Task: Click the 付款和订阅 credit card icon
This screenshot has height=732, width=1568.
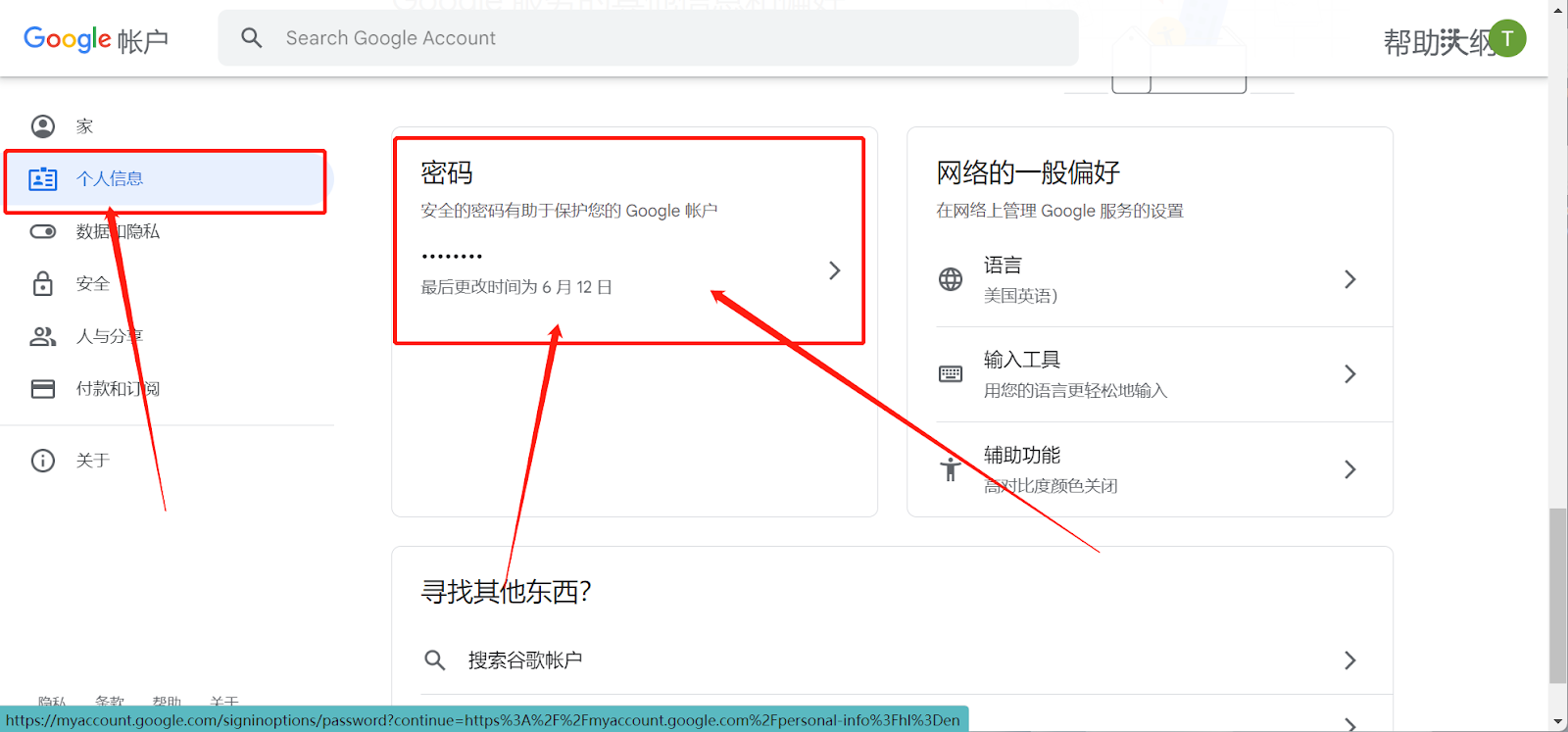Action: [43, 389]
